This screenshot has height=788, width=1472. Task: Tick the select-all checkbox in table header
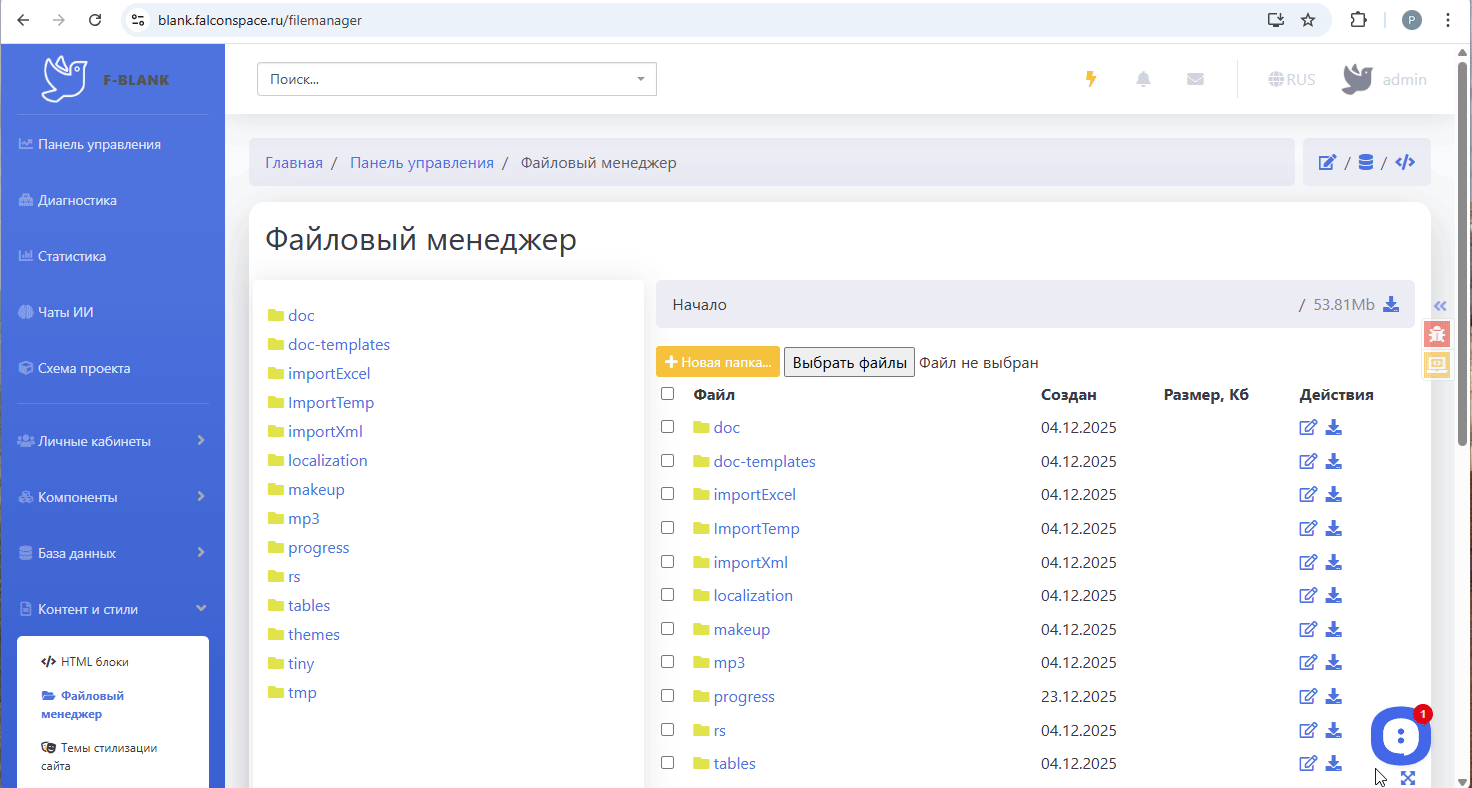pos(667,394)
